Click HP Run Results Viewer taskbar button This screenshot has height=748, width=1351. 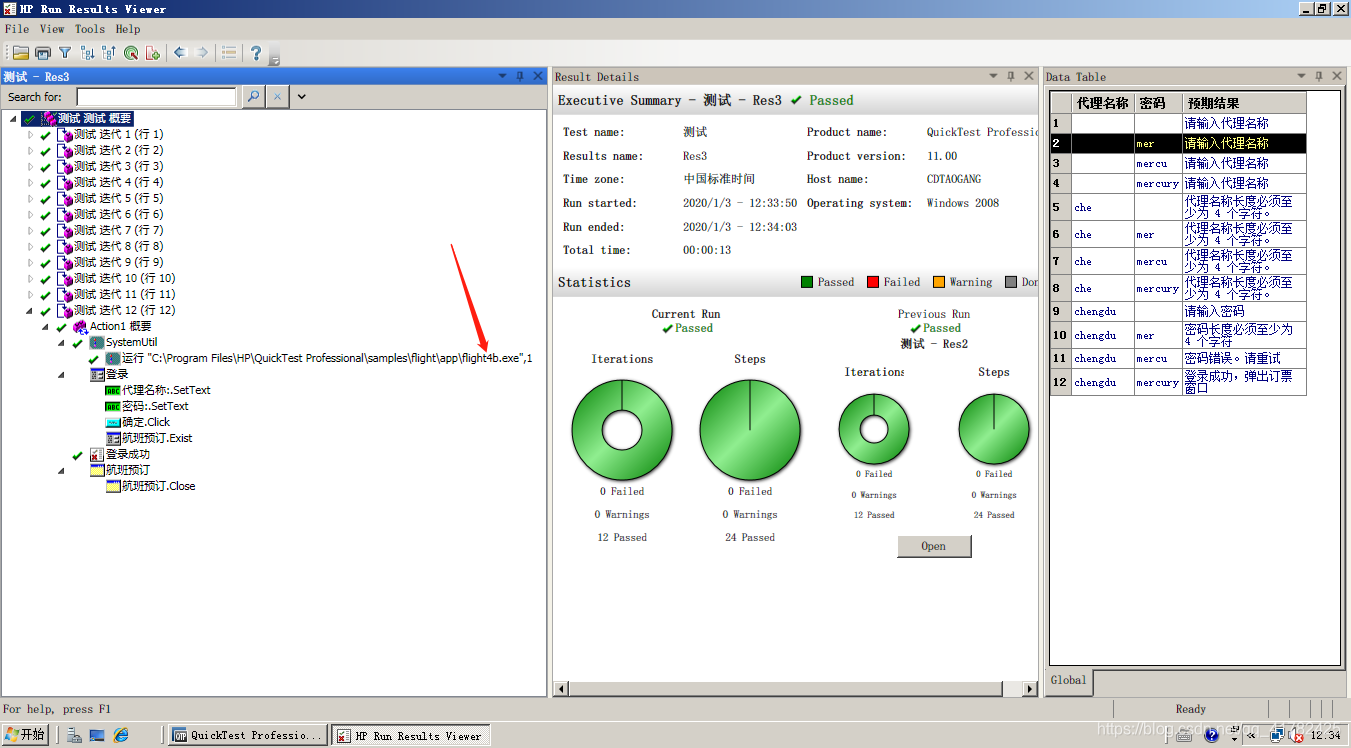pos(412,736)
